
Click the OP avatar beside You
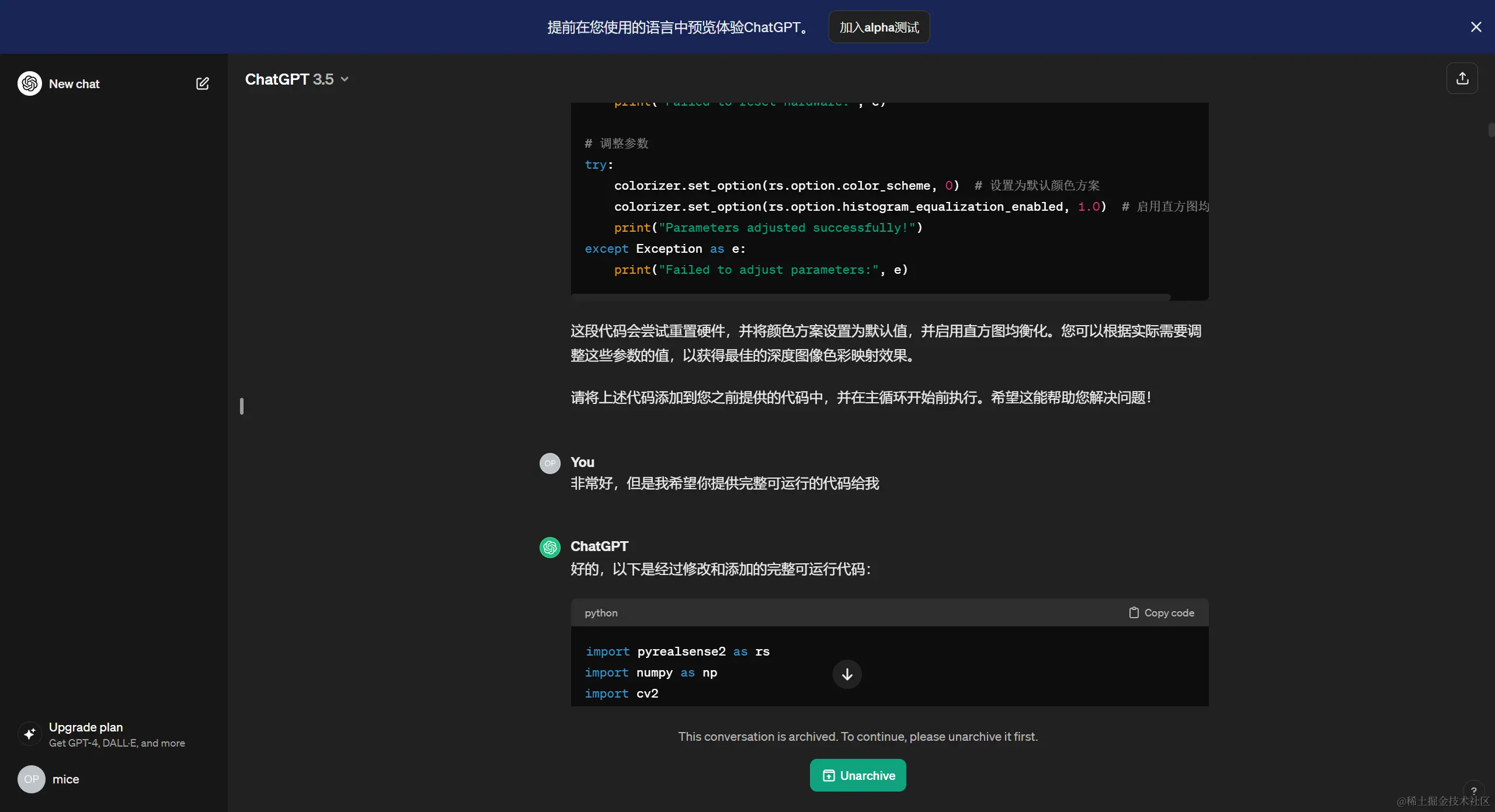(x=550, y=463)
